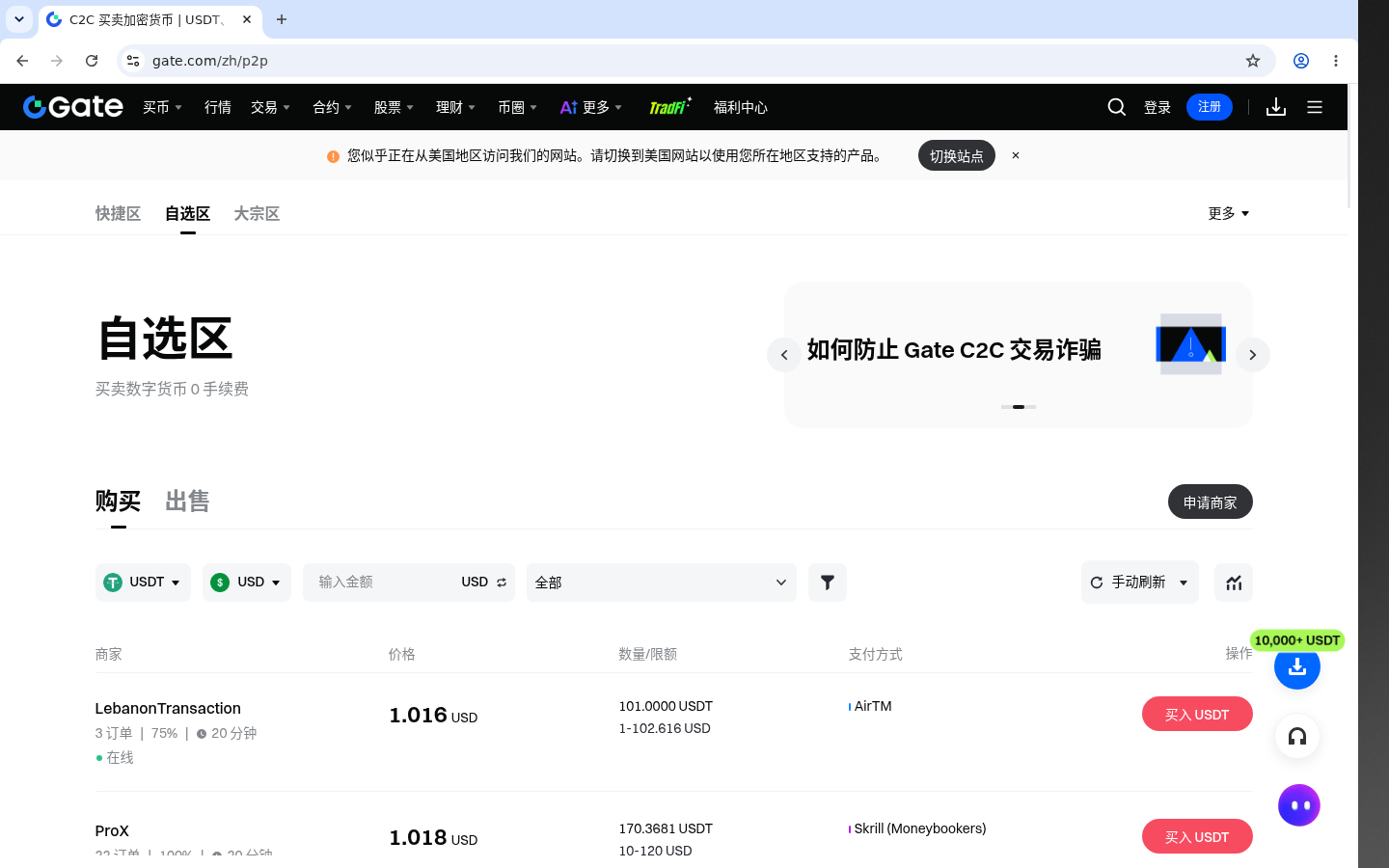Buy USDT from LebanonTransaction
The width and height of the screenshot is (1389, 868).
pyautogui.click(x=1197, y=714)
